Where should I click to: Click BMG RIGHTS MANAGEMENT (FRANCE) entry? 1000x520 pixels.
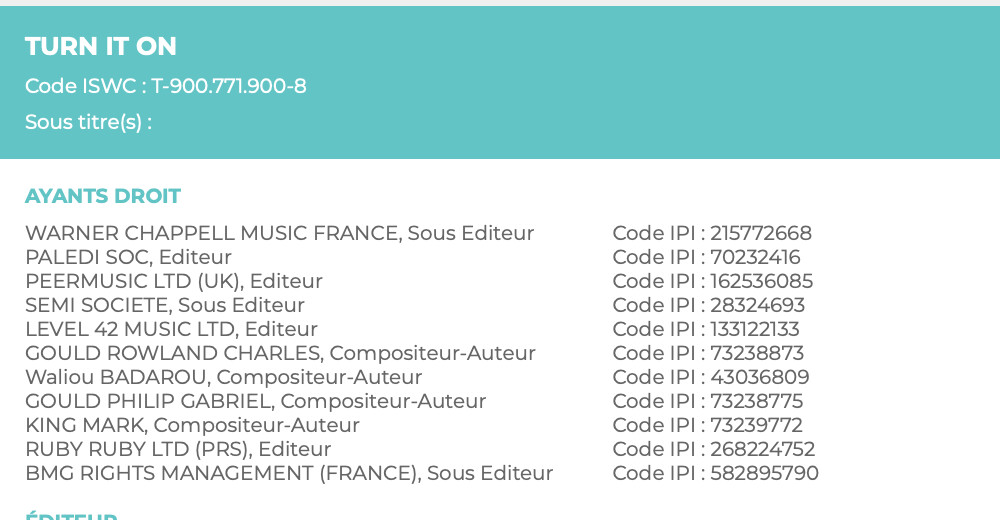(289, 473)
